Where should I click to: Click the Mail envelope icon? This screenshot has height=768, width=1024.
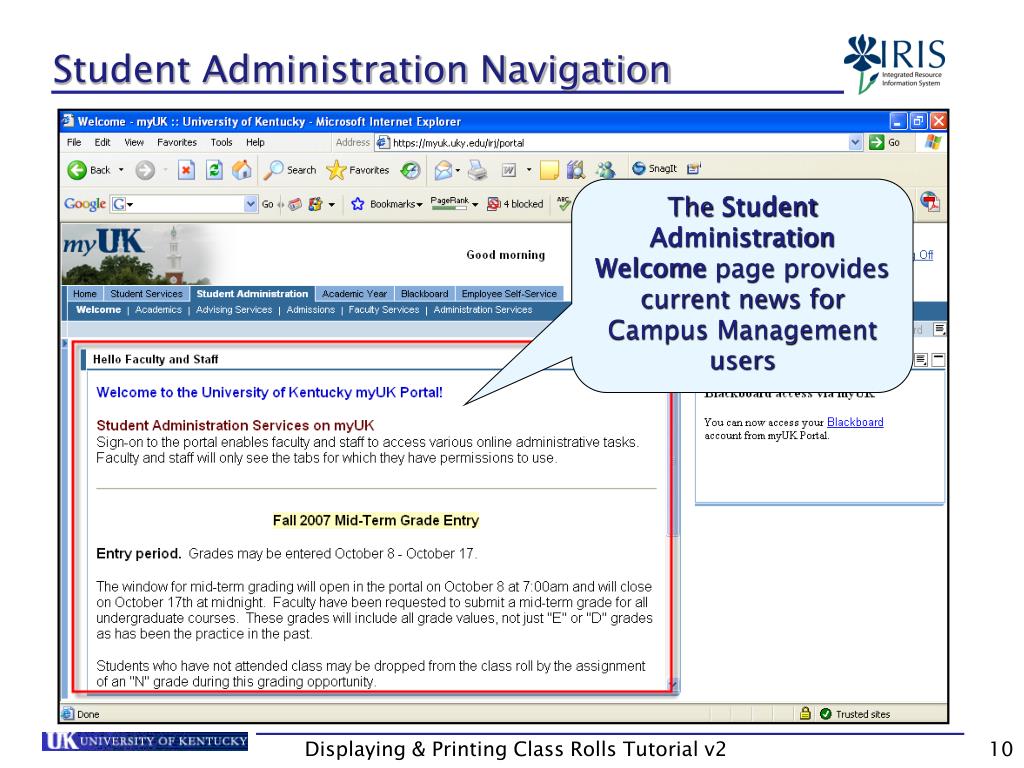pos(443,170)
